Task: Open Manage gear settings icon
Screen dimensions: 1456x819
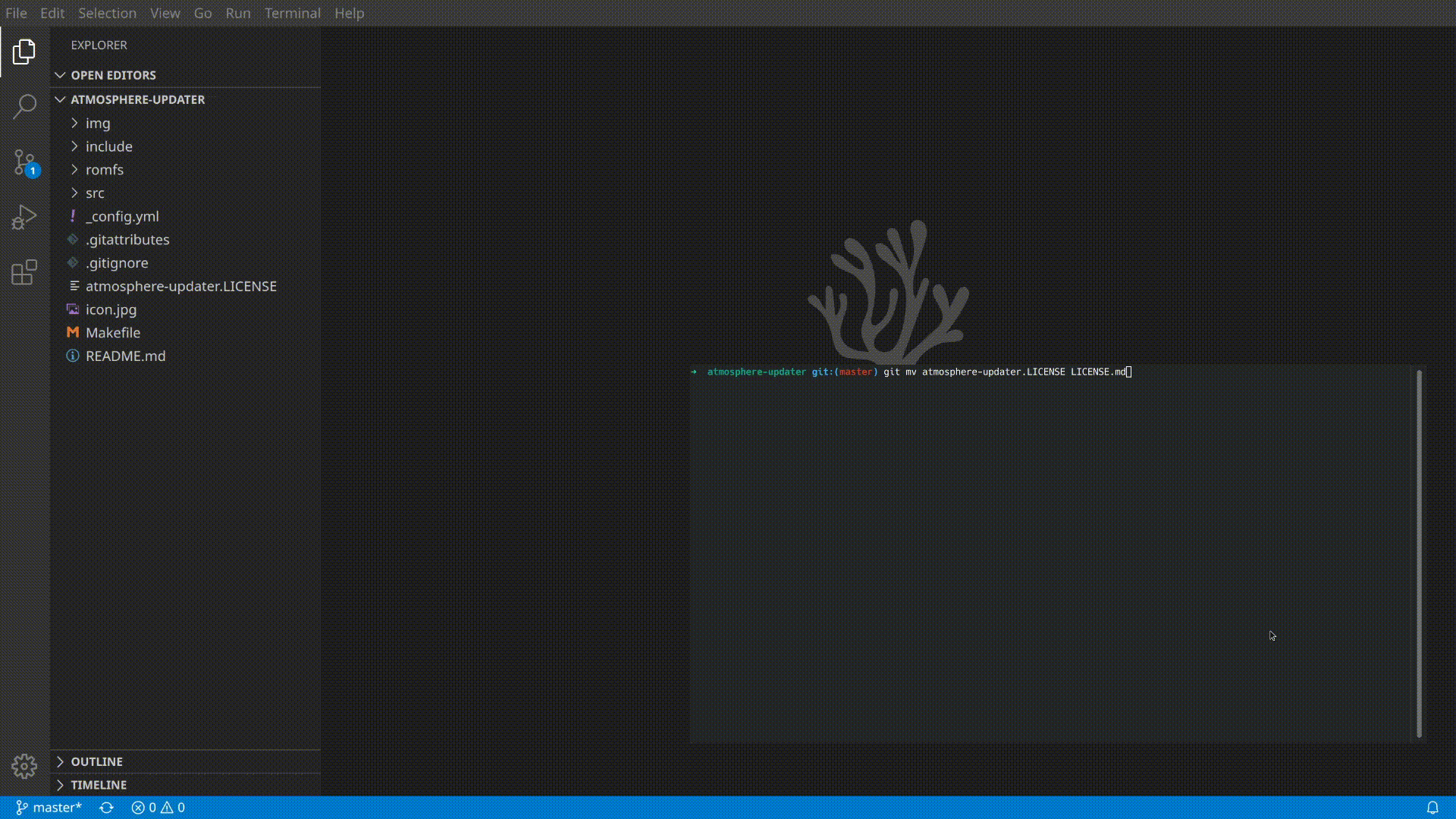Action: [24, 766]
